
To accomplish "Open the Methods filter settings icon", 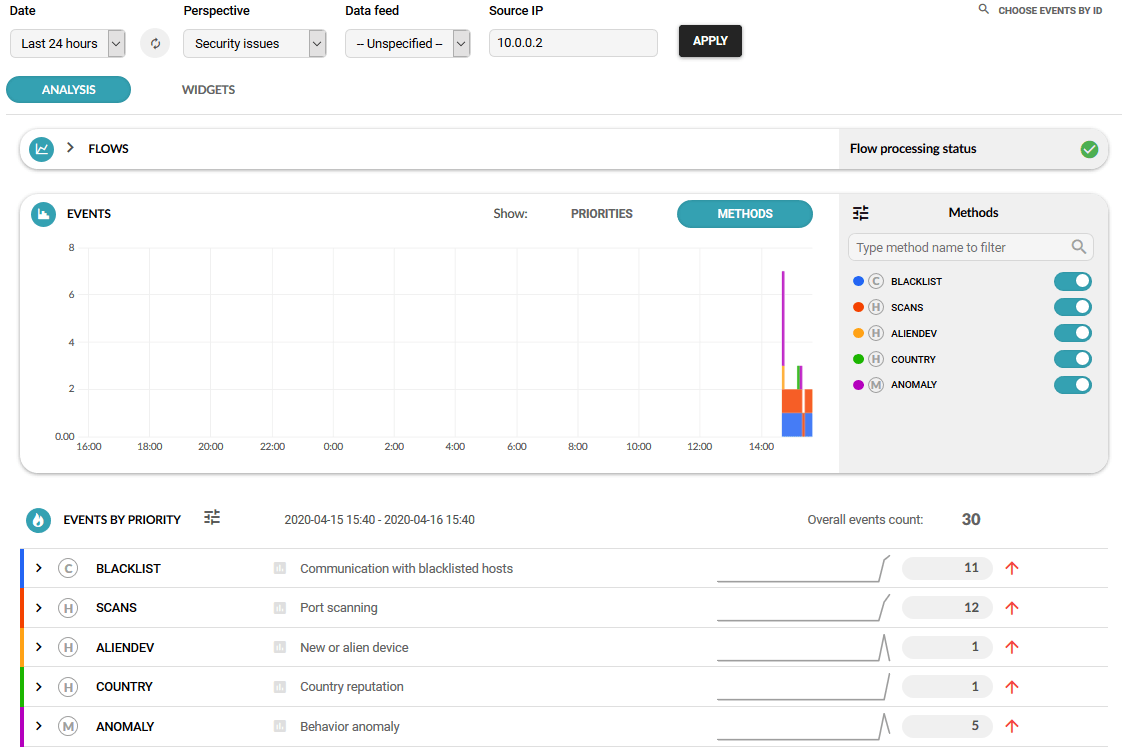I will 861,213.
